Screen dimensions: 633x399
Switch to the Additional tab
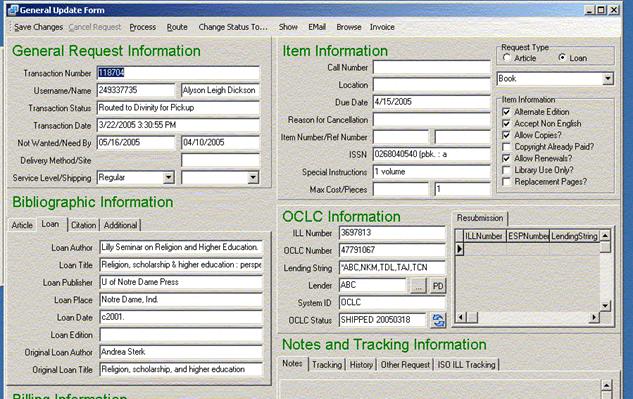pyautogui.click(x=120, y=225)
